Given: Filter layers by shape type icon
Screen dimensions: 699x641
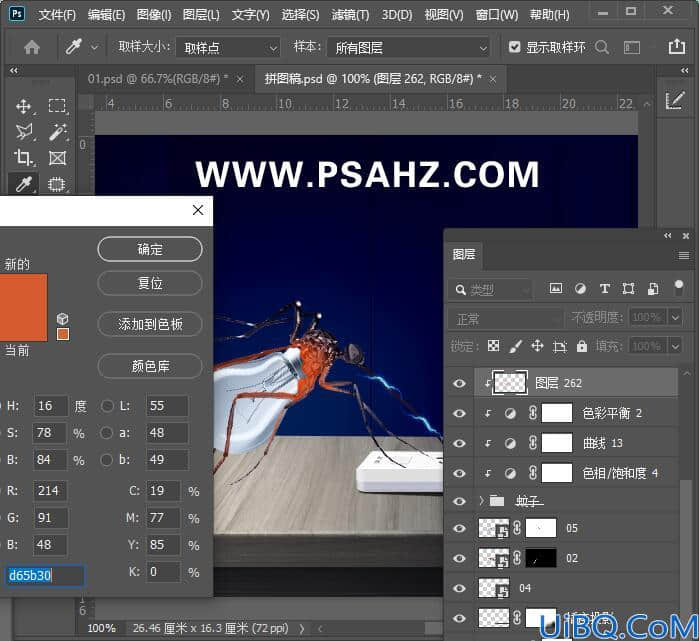Looking at the screenshot, I should [x=629, y=288].
